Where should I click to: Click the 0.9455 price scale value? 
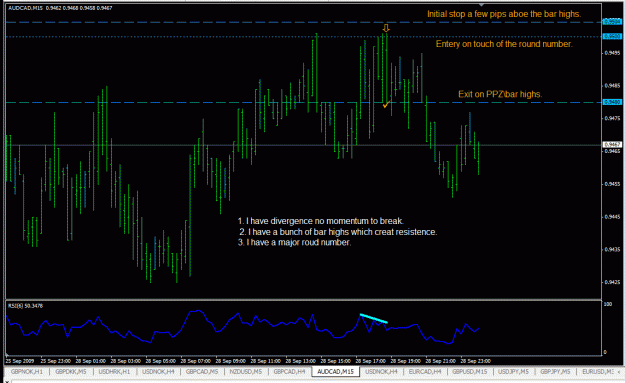[612, 184]
